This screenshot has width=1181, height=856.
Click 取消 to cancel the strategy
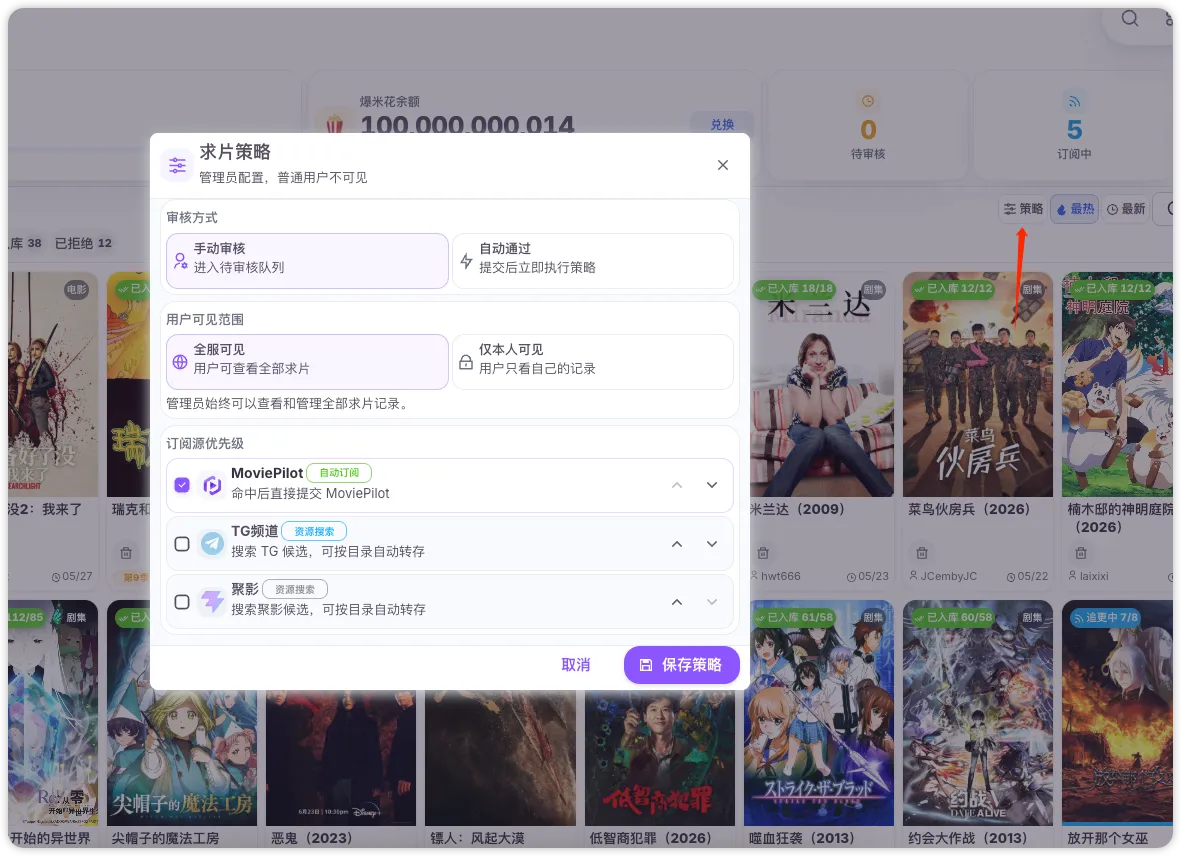[575, 665]
